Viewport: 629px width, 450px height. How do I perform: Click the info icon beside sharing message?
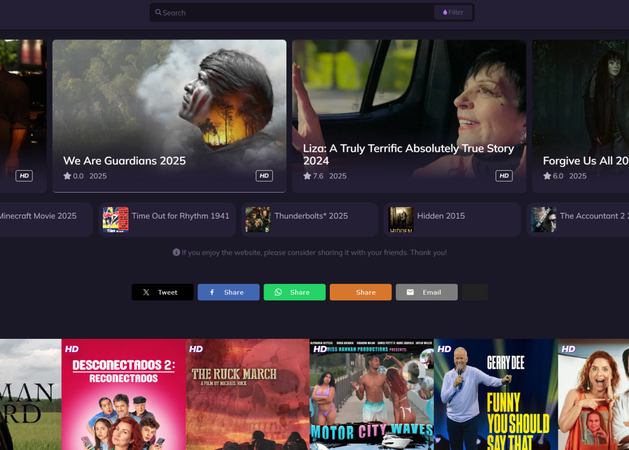pyautogui.click(x=176, y=252)
